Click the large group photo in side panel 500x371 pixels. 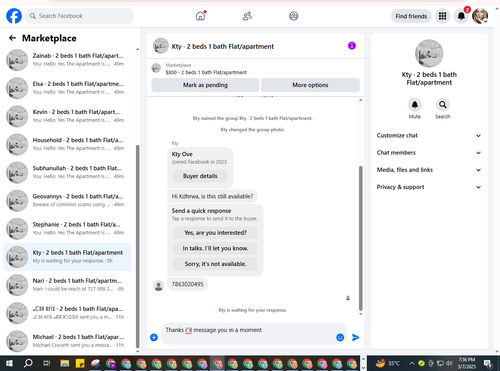coord(429,54)
